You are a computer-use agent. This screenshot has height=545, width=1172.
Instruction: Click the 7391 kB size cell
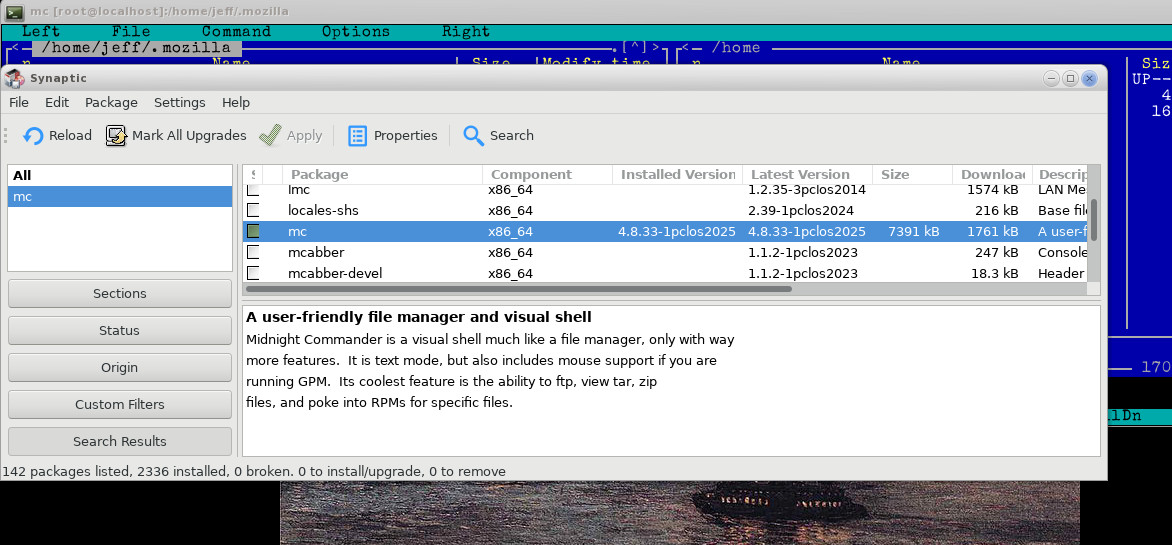point(914,231)
